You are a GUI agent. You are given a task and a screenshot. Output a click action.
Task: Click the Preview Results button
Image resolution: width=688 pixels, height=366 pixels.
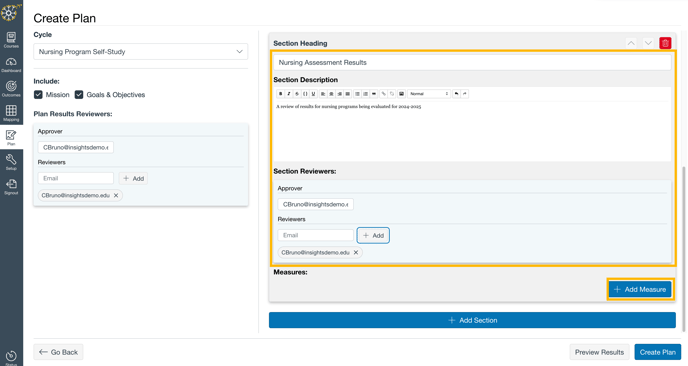coord(599,352)
